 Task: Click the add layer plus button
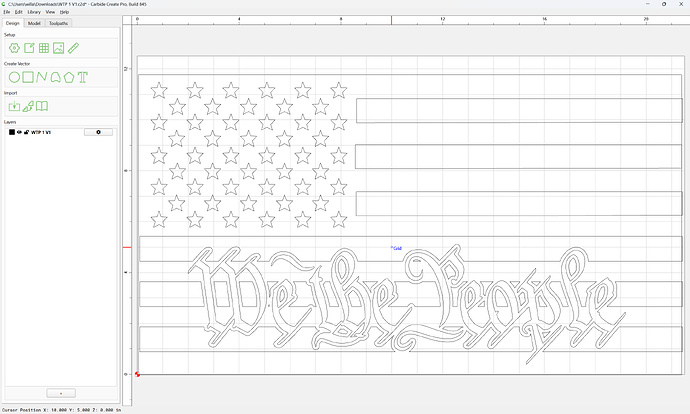point(61,393)
